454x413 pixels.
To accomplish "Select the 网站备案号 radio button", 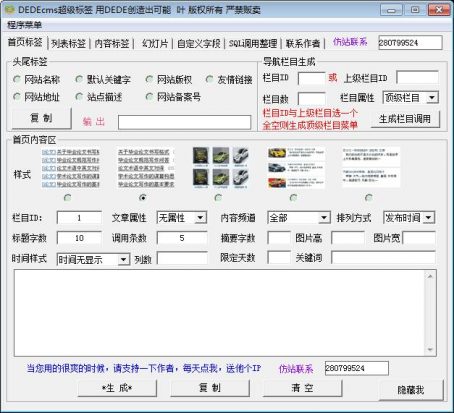I will (173, 97).
